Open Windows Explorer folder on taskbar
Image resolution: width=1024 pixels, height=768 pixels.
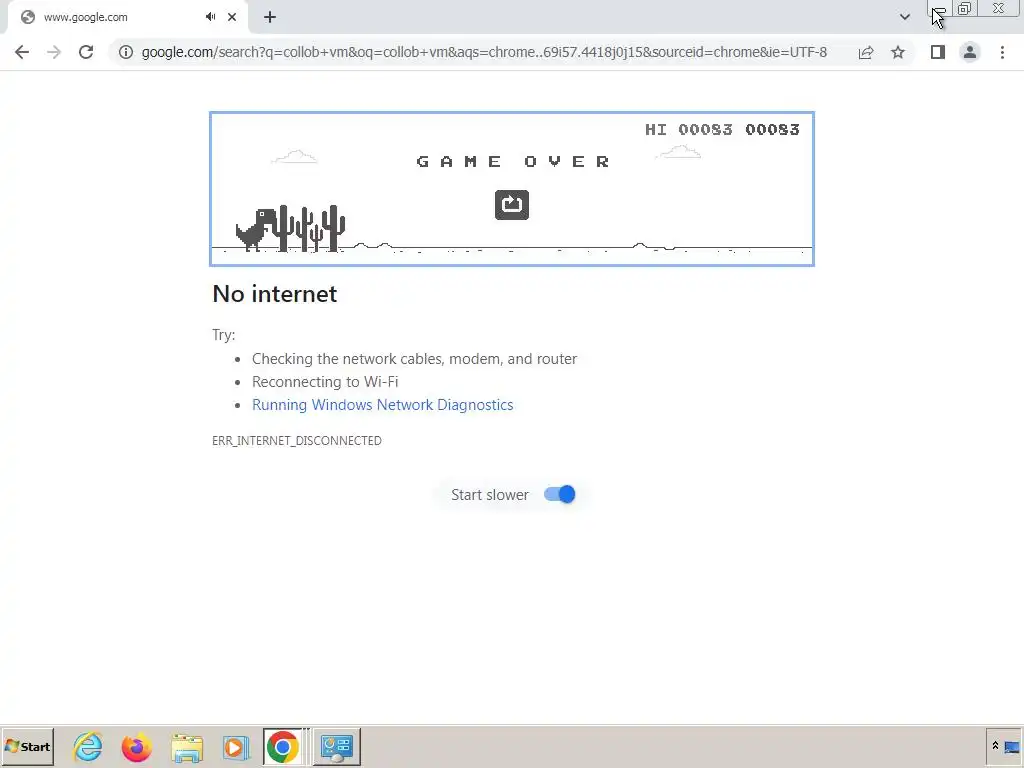(x=187, y=746)
